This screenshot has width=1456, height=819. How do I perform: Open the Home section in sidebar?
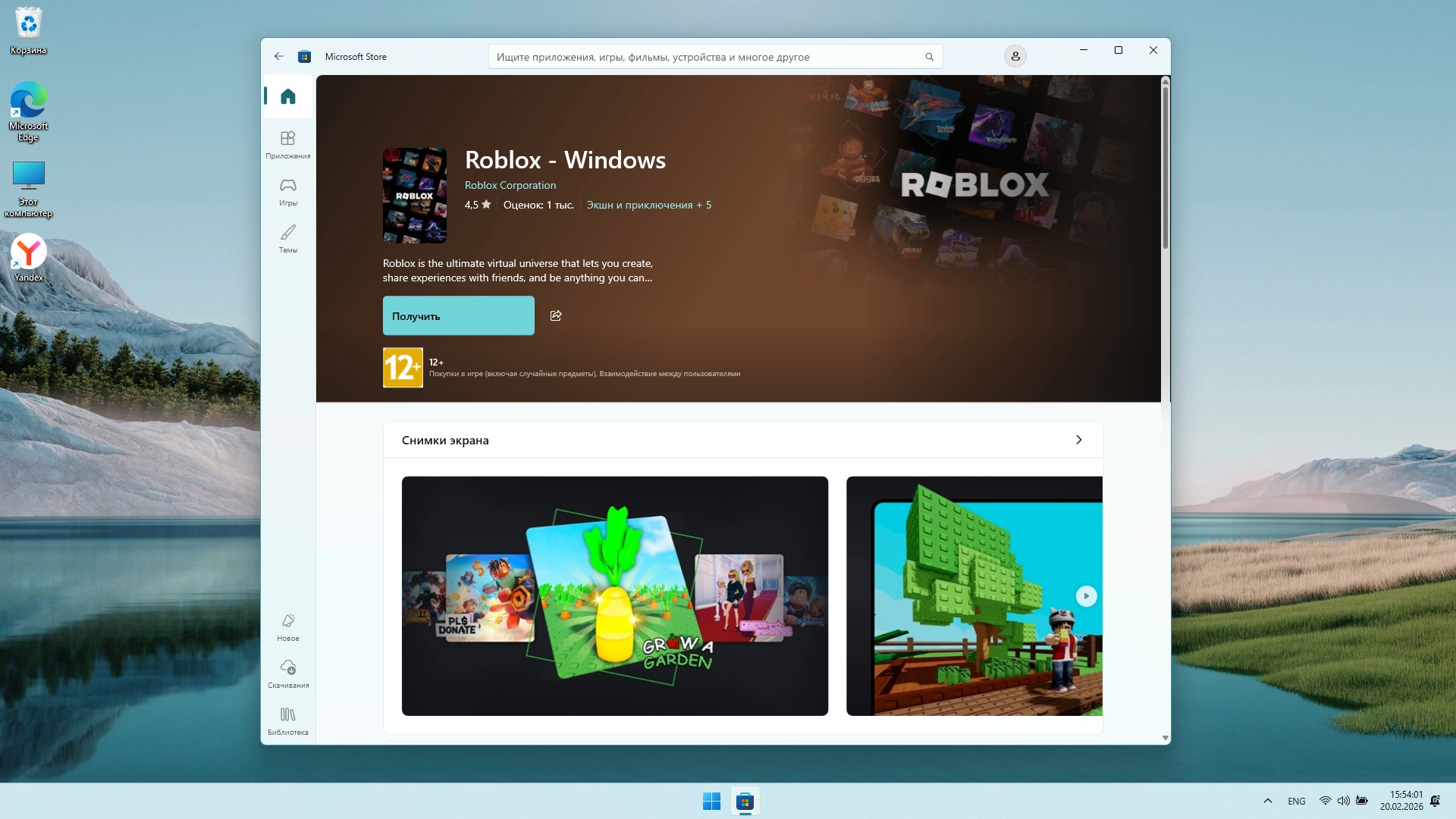click(x=288, y=96)
